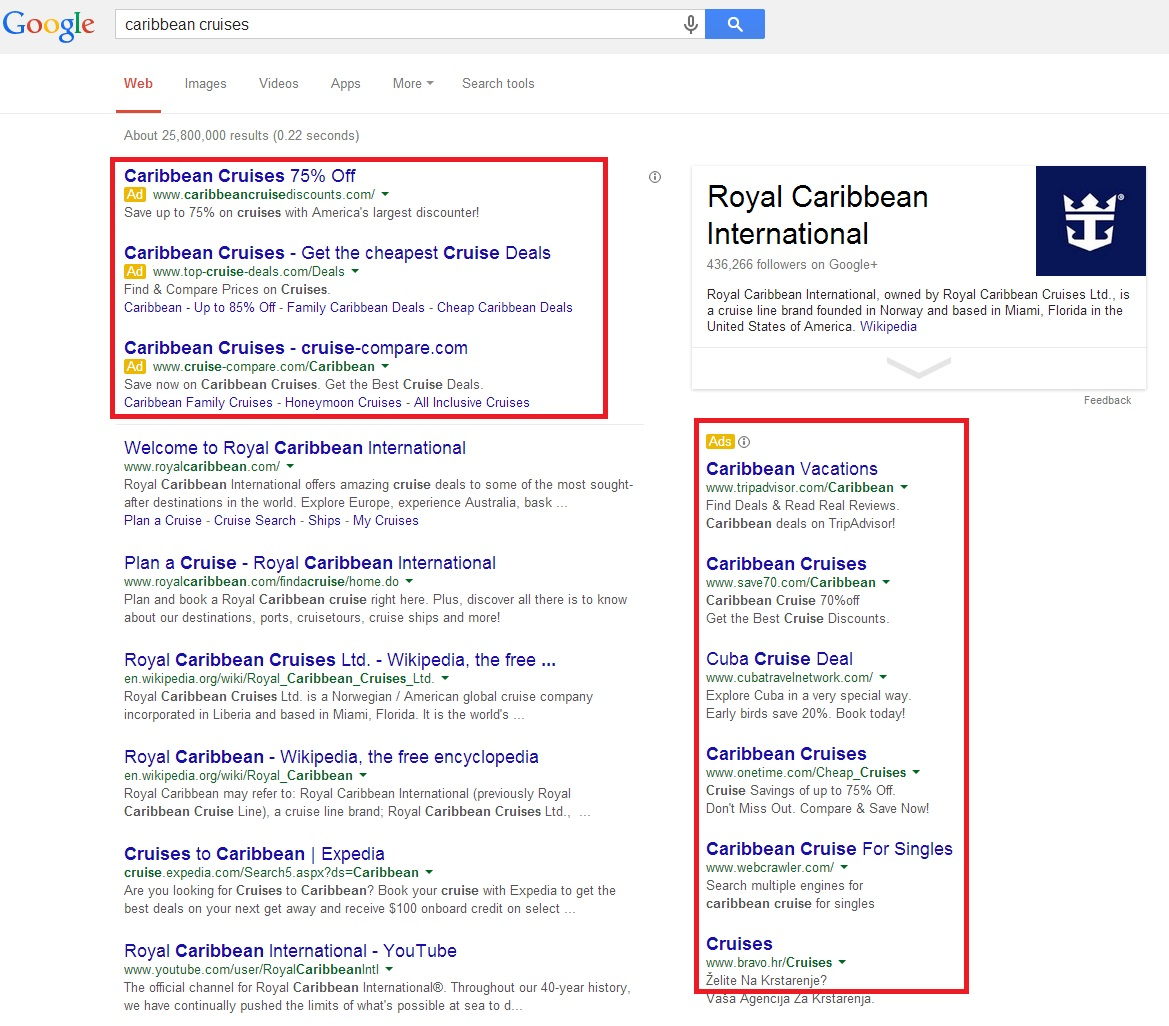Open the URL dropdown arrow beside www.royalcaribbean.com
The image size is (1169, 1026).
point(289,465)
